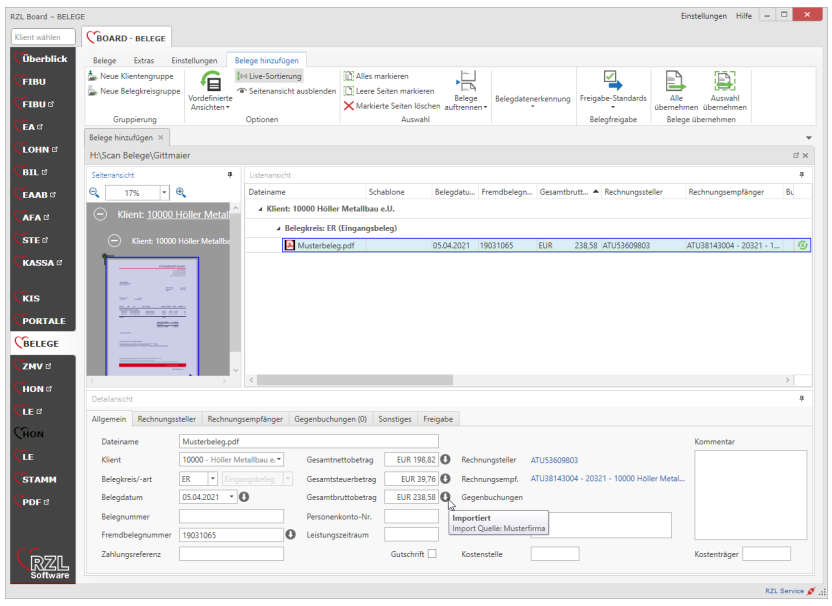Click Auswahl übernehmen icon
The width and height of the screenshot is (832, 606).
(x=724, y=82)
